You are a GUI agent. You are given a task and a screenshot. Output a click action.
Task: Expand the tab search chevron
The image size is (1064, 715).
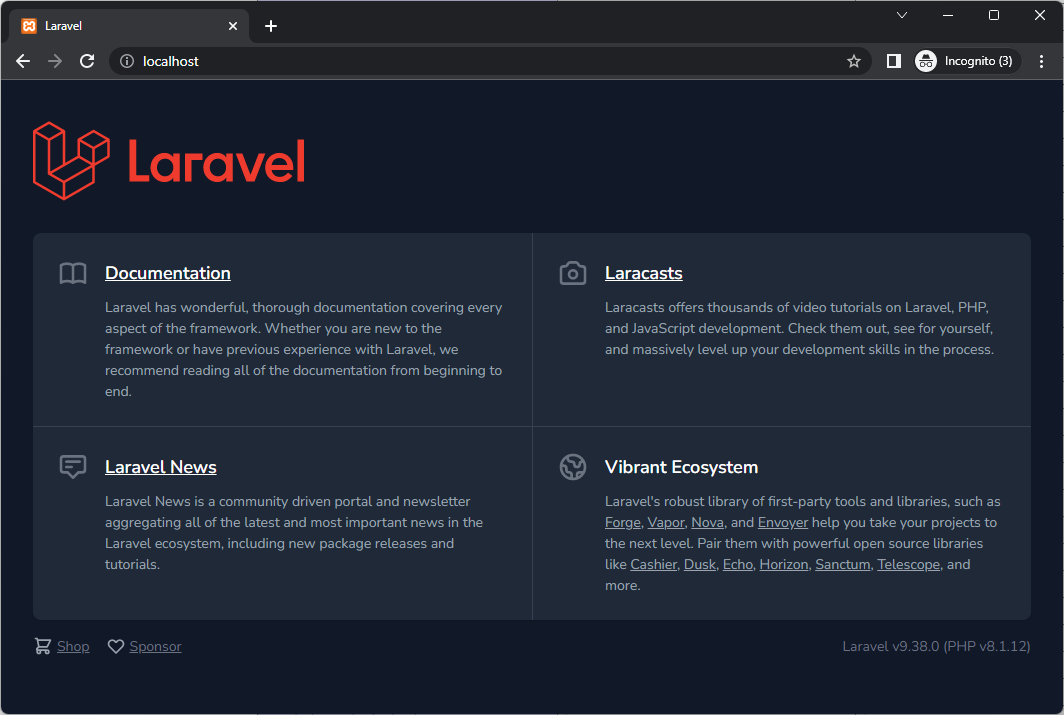point(902,15)
